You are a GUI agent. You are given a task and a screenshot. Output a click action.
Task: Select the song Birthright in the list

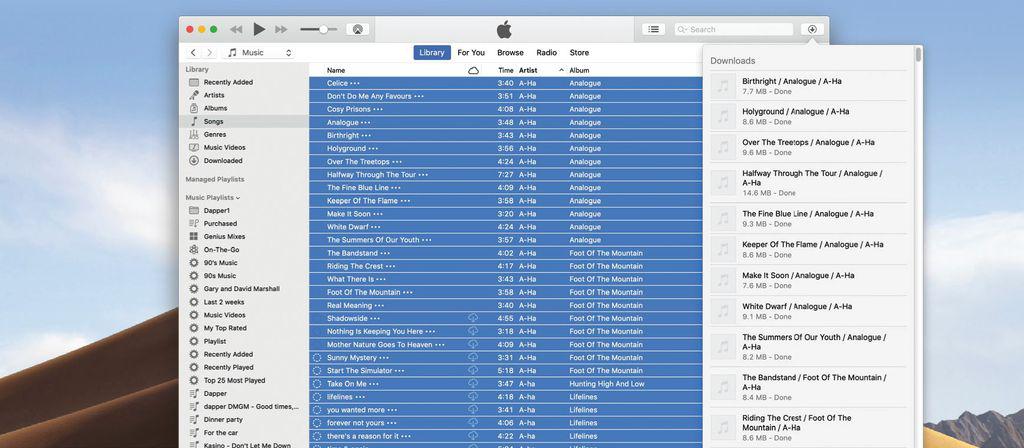point(505,135)
